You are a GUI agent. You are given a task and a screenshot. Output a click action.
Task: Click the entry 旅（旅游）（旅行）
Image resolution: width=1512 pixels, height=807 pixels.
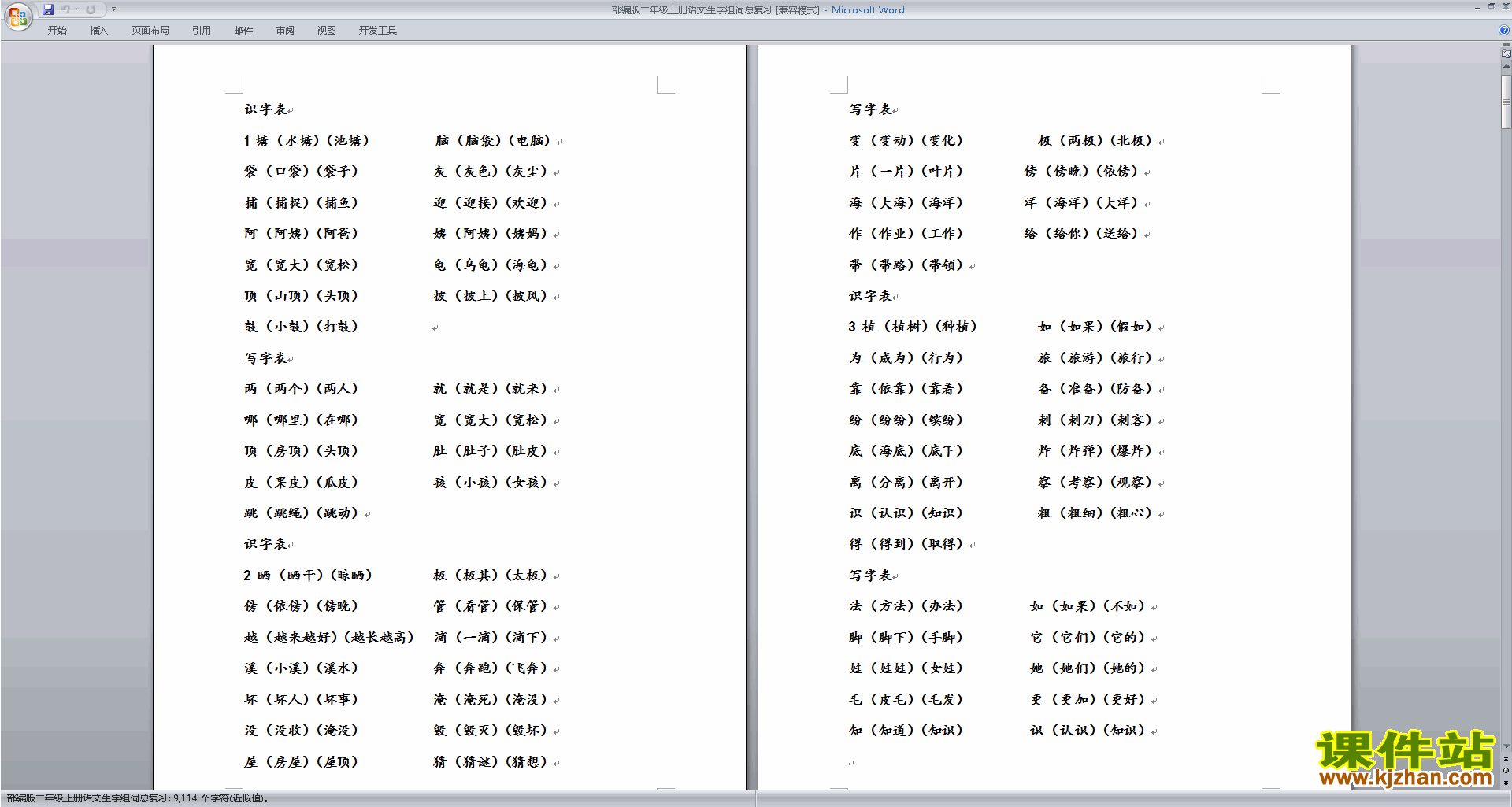pos(1095,358)
